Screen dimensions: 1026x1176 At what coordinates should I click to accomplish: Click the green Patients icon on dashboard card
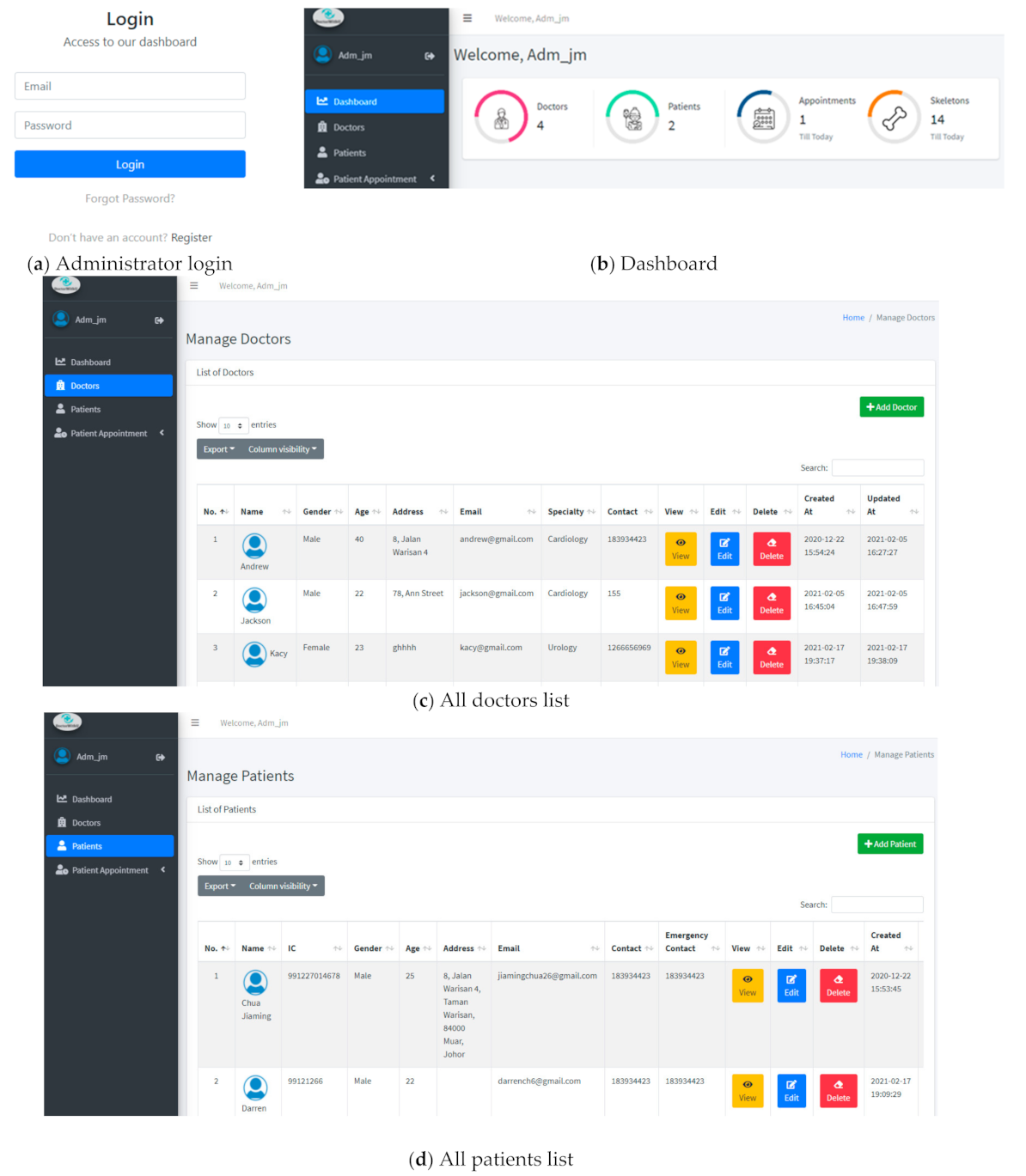[632, 117]
